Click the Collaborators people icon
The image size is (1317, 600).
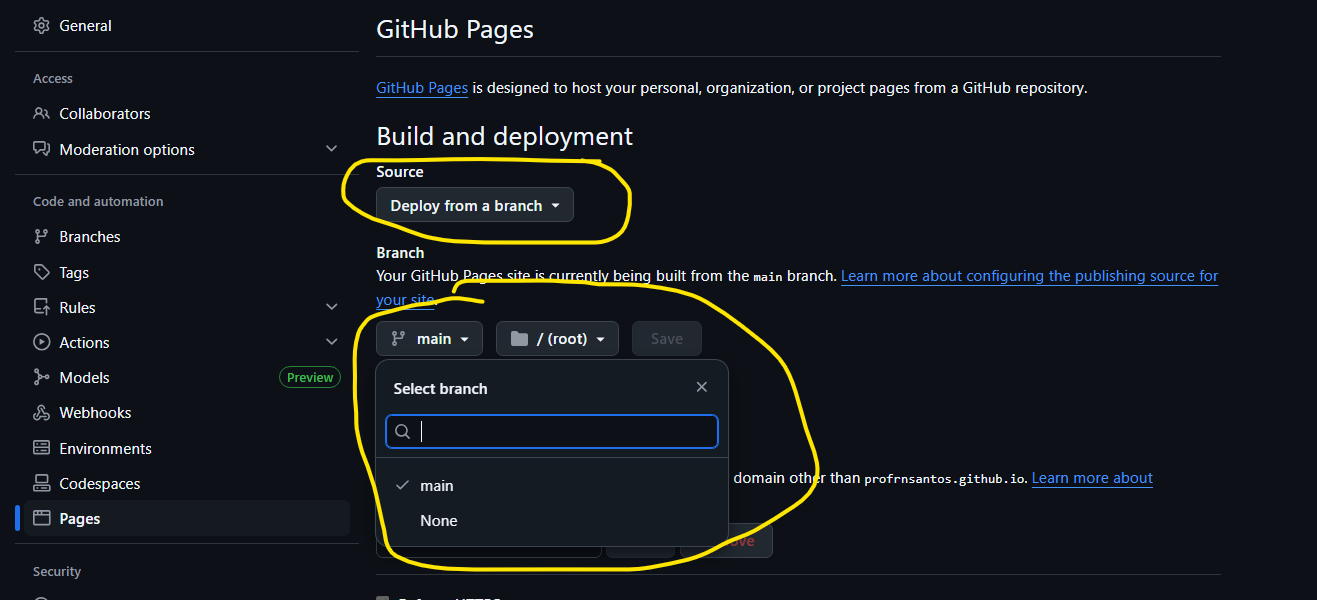coord(41,114)
